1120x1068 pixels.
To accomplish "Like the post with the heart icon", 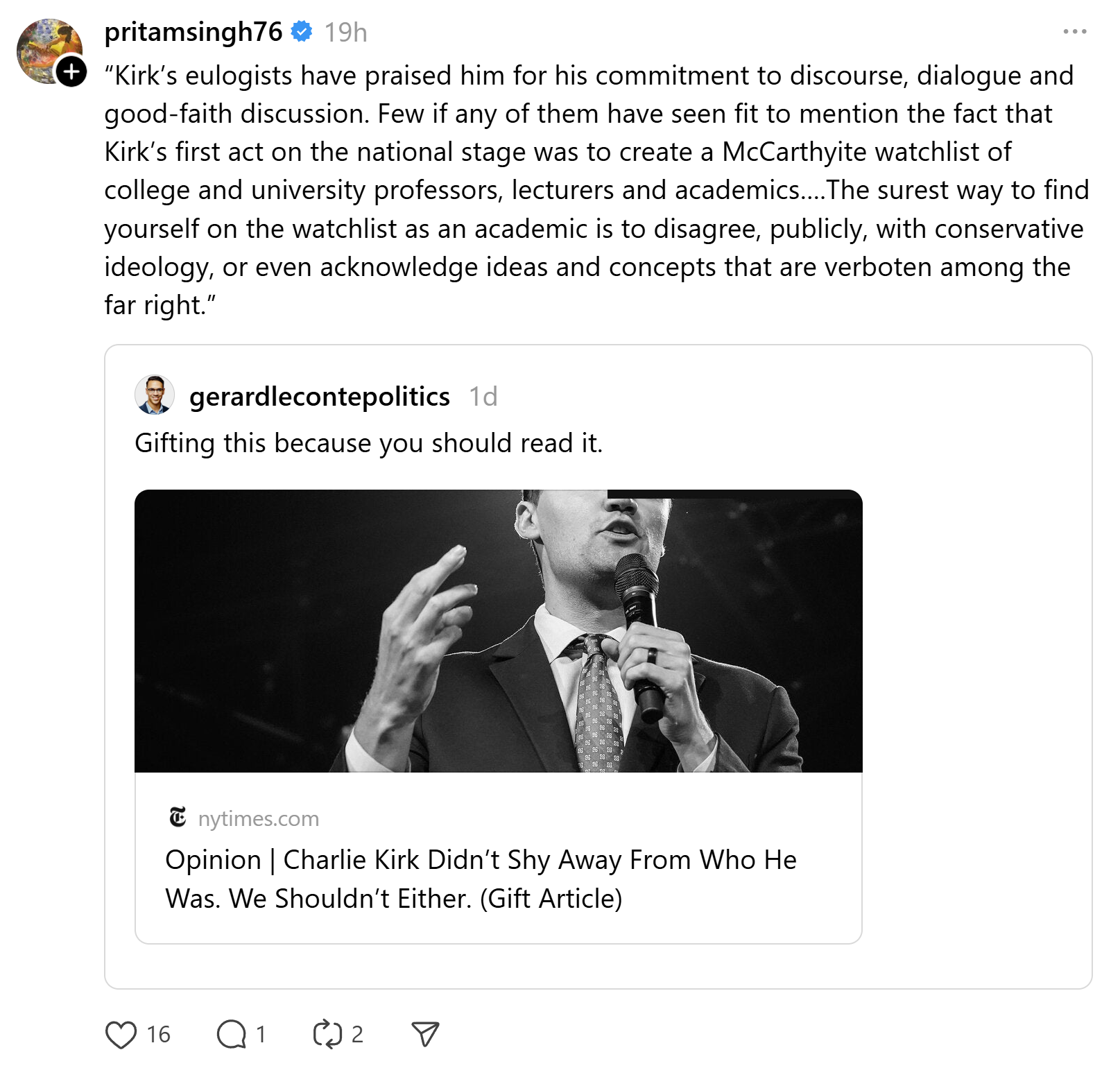I will tap(121, 1035).
